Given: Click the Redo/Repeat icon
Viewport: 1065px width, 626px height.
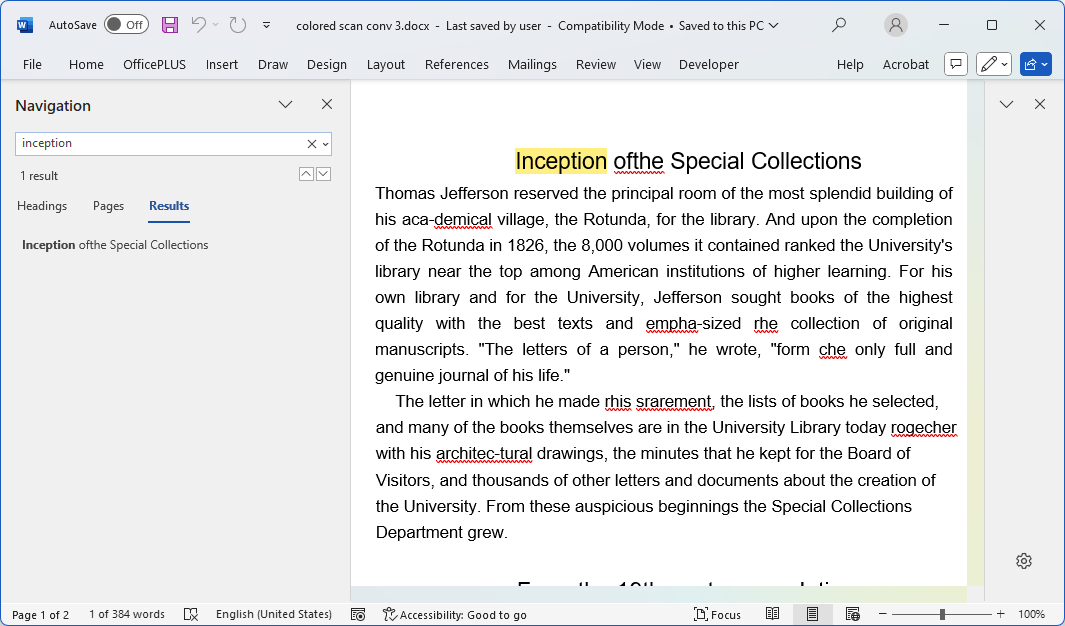Looking at the screenshot, I should click(237, 25).
